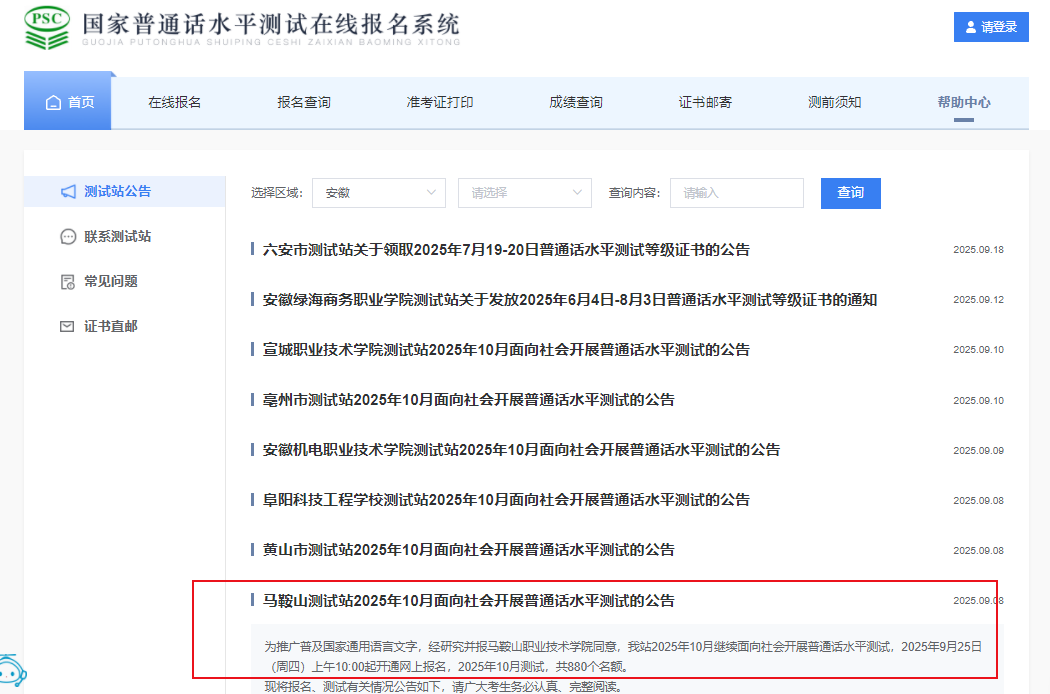Open the 请选择 city dropdown

pos(525,193)
